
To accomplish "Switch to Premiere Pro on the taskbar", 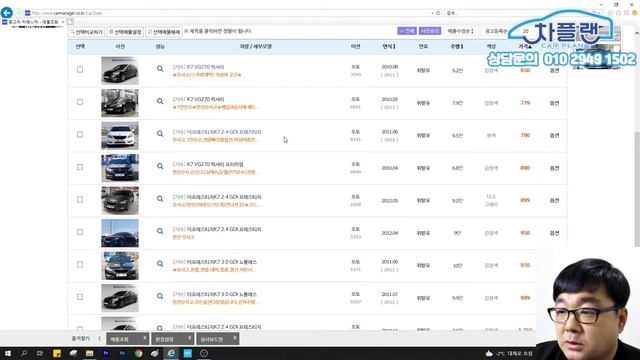I will 106,353.
